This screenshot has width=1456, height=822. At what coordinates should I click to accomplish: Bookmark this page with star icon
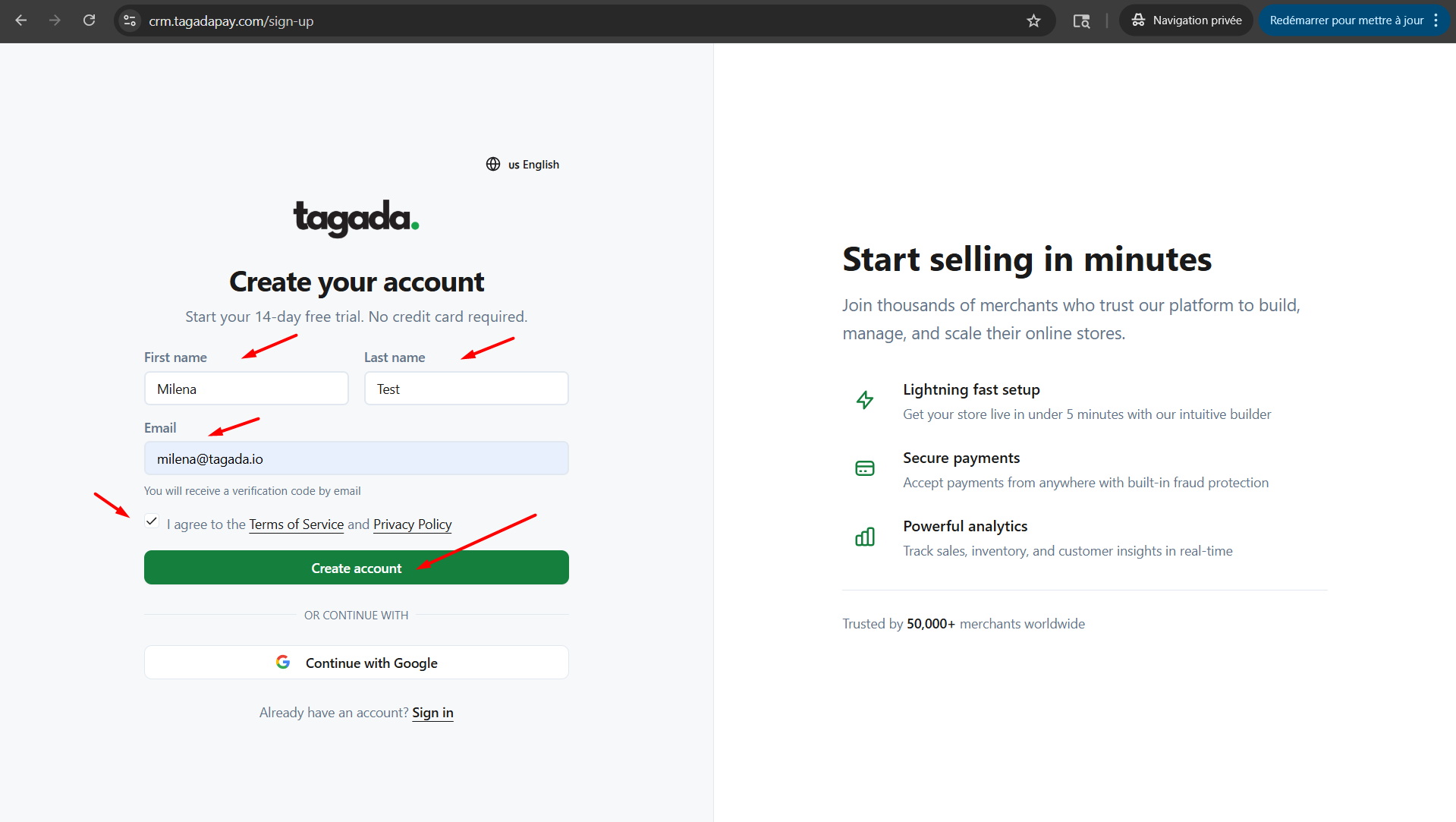1033,20
